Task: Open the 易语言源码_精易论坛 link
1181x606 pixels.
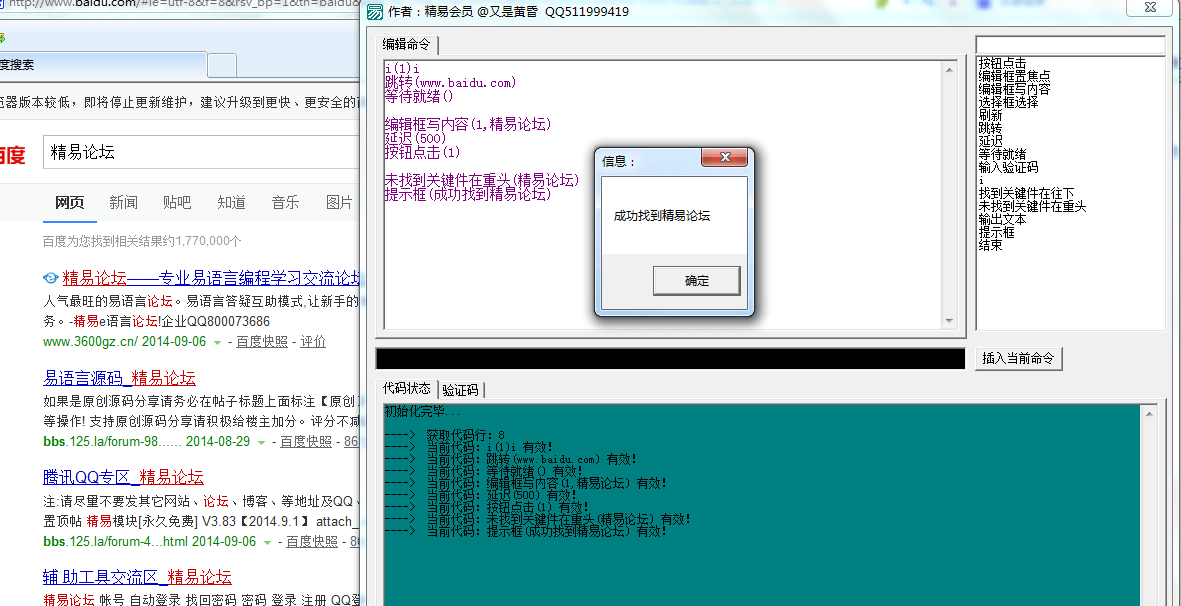Action: click(x=119, y=378)
